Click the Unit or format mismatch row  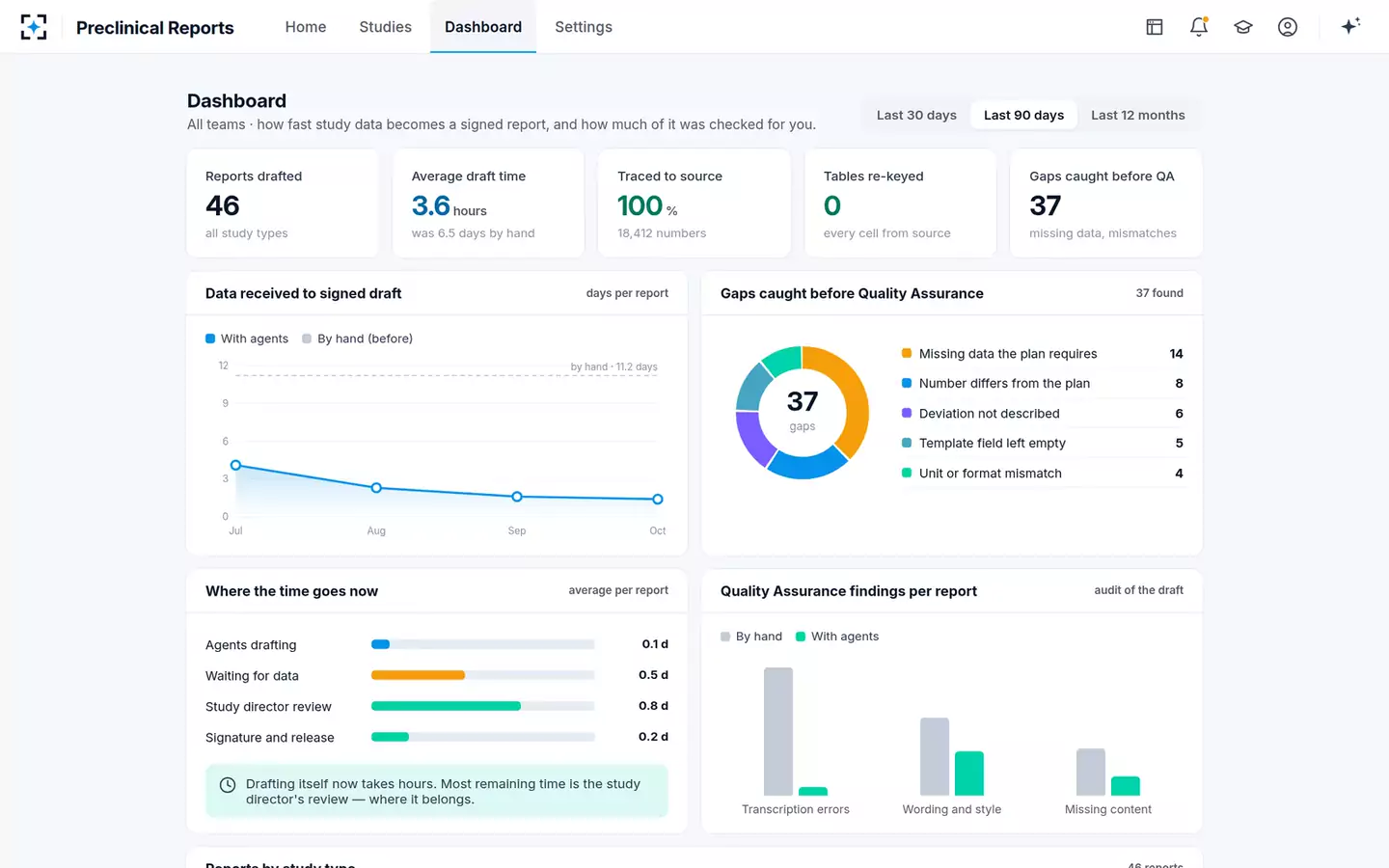(1042, 474)
